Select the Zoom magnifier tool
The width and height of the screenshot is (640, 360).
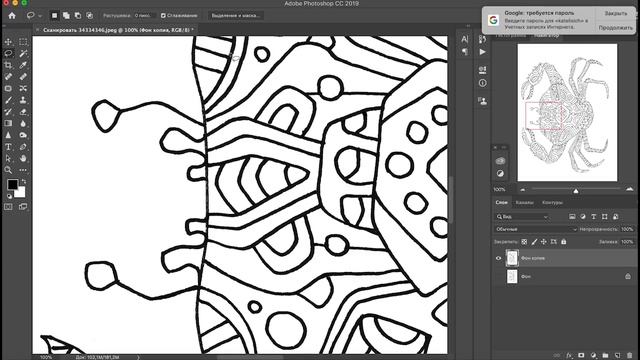tap(8, 170)
